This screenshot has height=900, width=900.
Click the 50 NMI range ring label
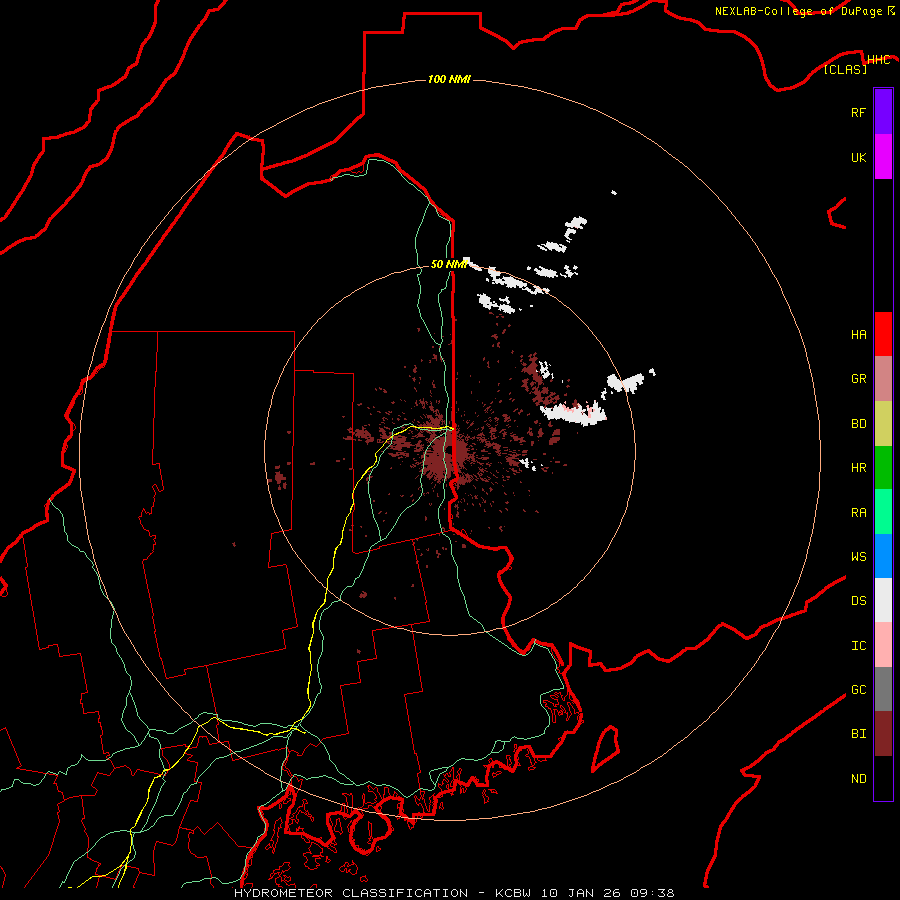(449, 264)
